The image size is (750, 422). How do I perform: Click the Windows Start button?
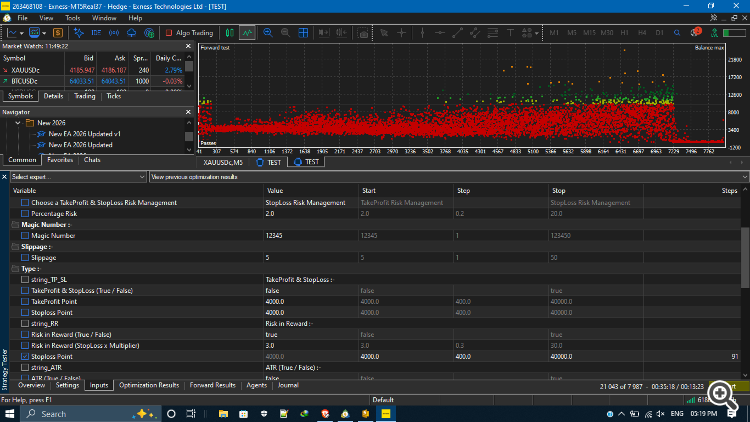click(10, 414)
